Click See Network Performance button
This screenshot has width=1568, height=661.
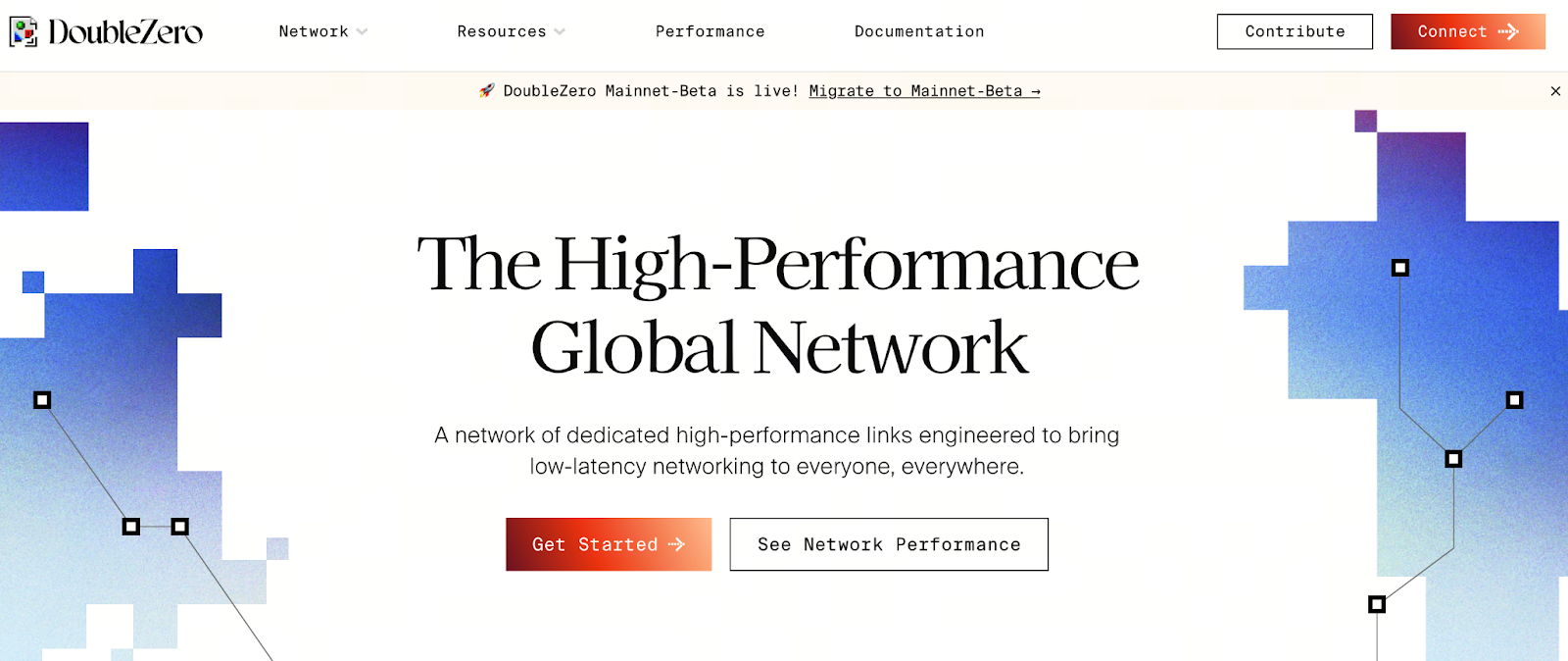point(889,544)
